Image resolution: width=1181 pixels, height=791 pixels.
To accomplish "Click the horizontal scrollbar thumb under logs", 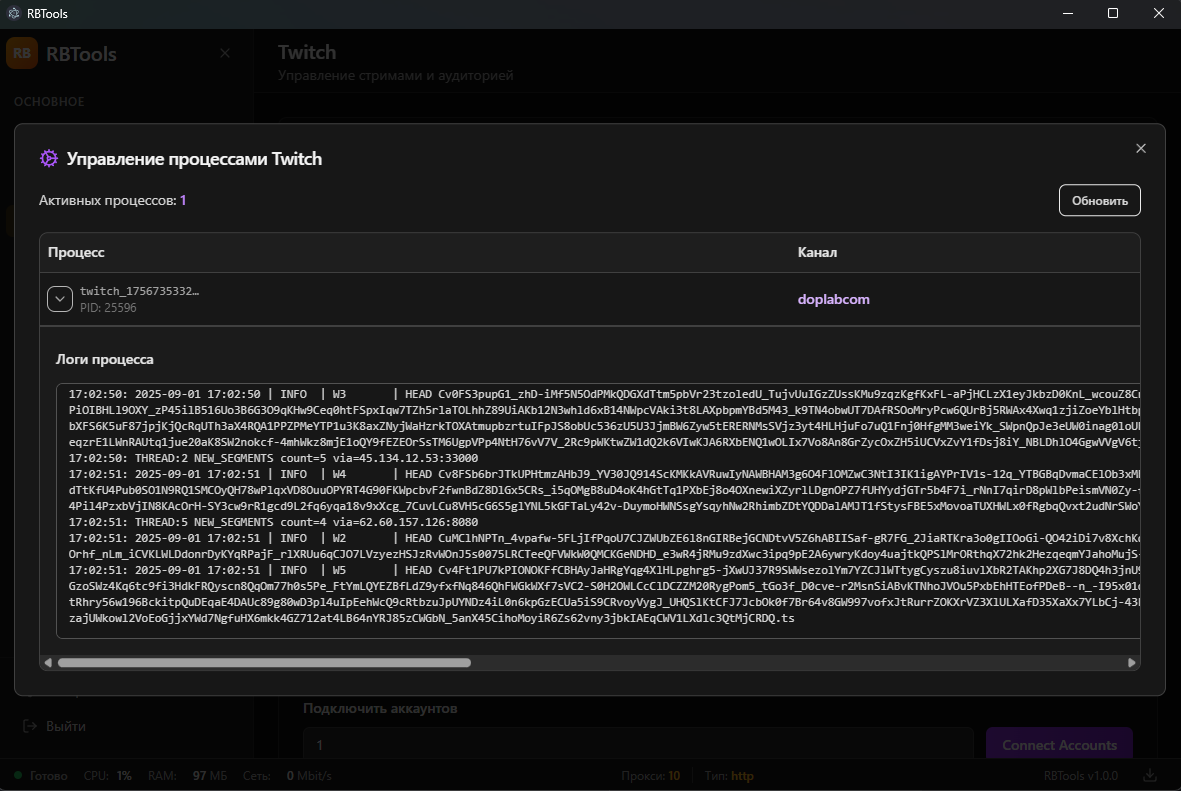I will [x=264, y=662].
